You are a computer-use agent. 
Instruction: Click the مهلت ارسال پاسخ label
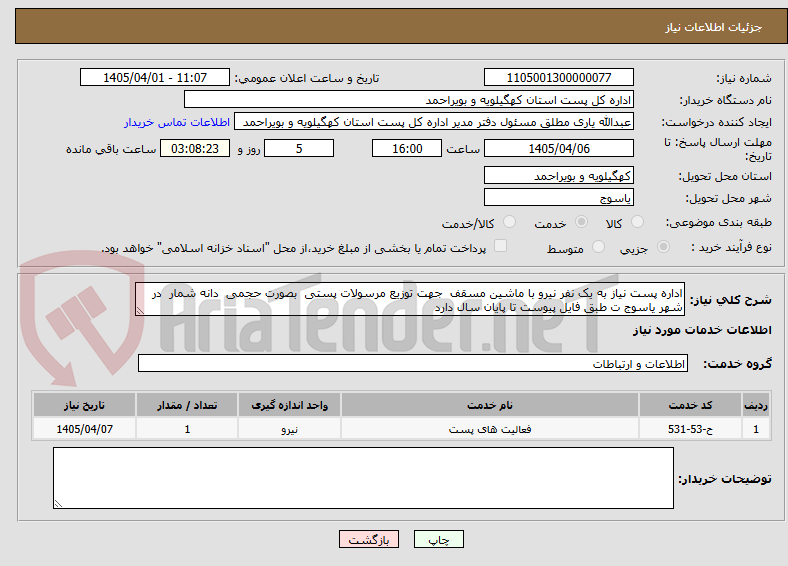point(718,149)
